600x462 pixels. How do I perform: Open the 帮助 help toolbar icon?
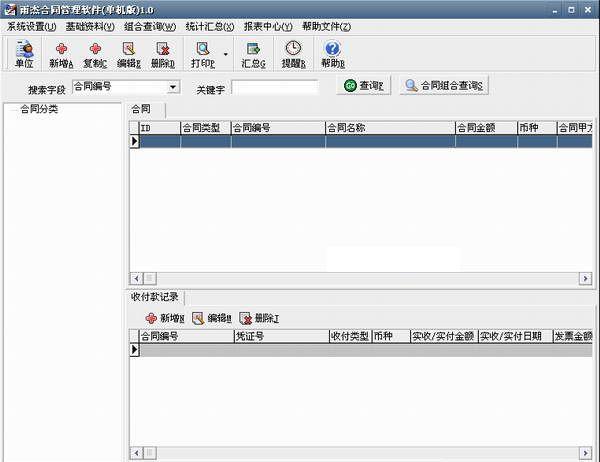coord(332,53)
